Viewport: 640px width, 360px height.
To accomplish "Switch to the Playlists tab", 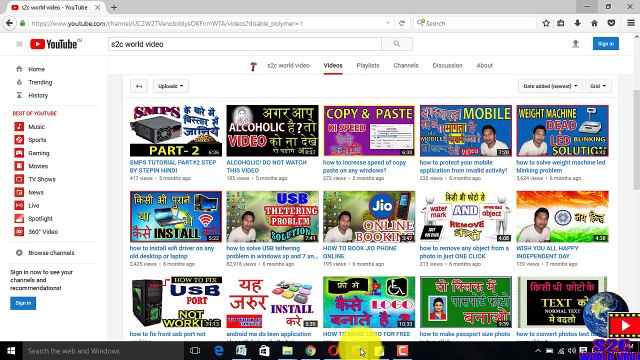I will coord(368,65).
